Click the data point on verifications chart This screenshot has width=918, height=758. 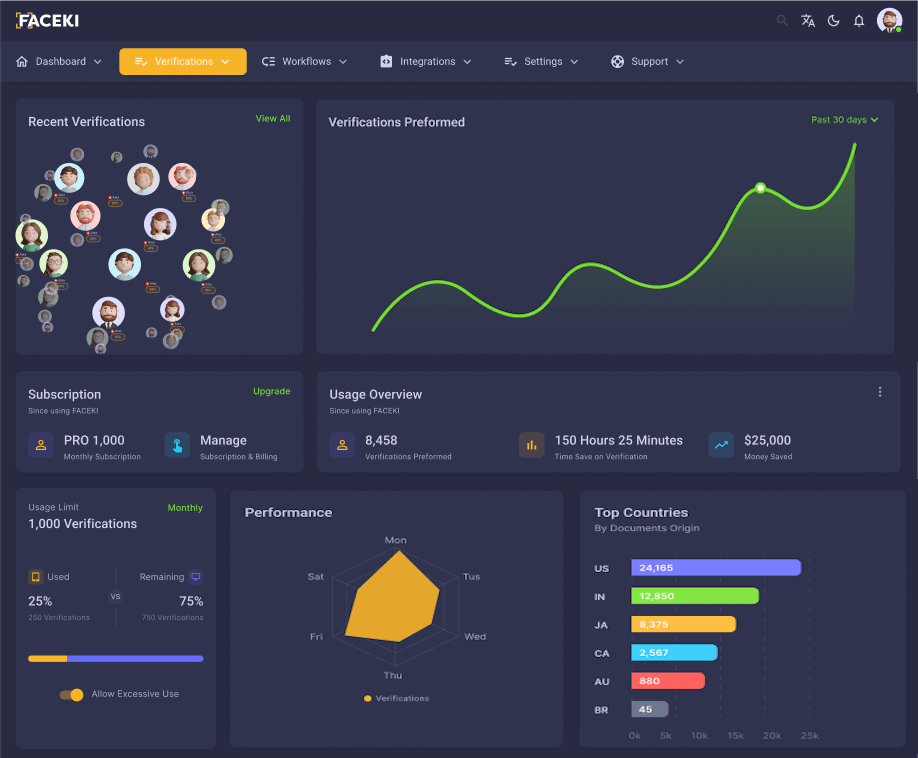[760, 188]
